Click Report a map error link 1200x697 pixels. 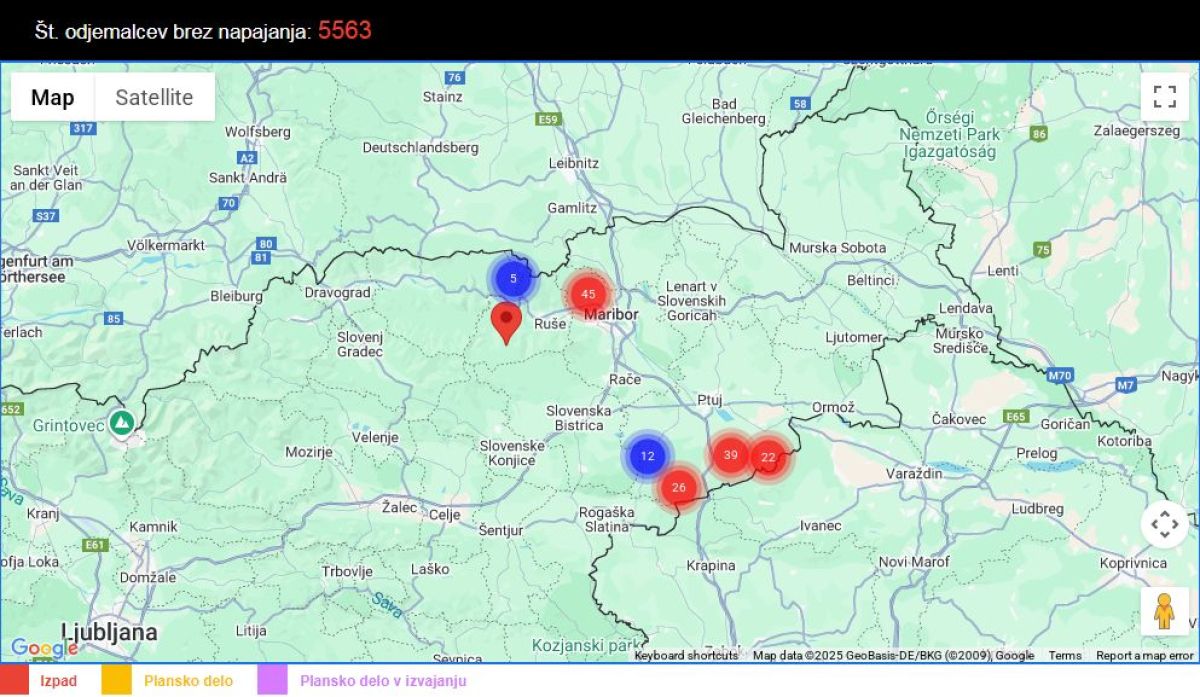click(1144, 656)
